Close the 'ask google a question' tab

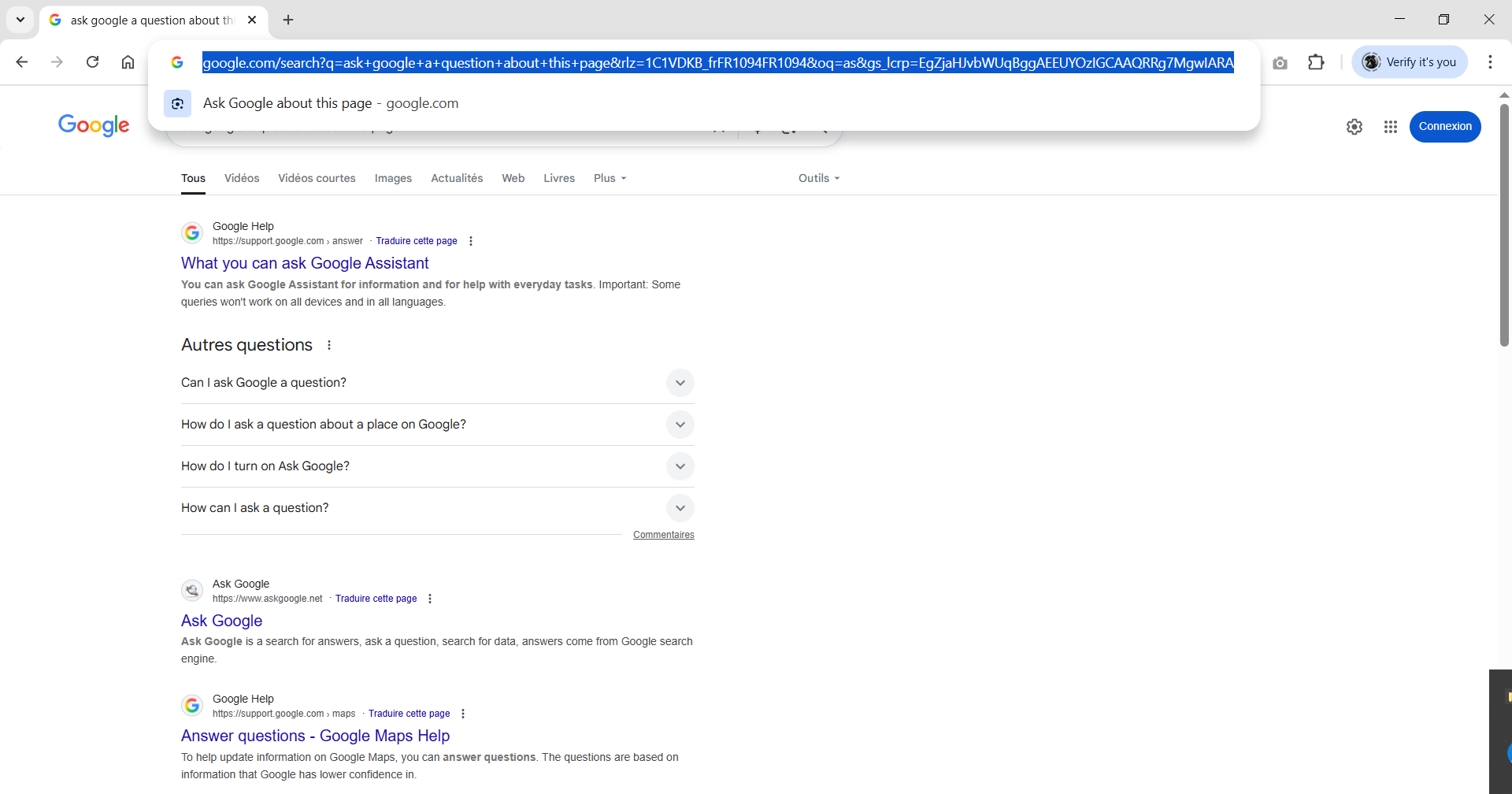[252, 20]
